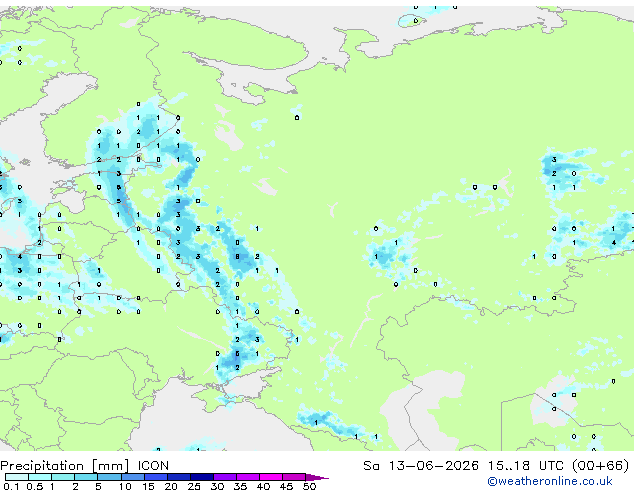Click the '10' legend scale label
The image size is (634, 490).
[x=125, y=486]
